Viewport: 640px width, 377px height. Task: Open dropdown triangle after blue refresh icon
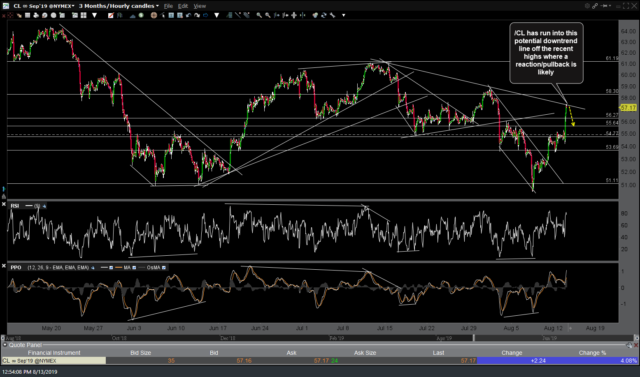click(x=217, y=16)
